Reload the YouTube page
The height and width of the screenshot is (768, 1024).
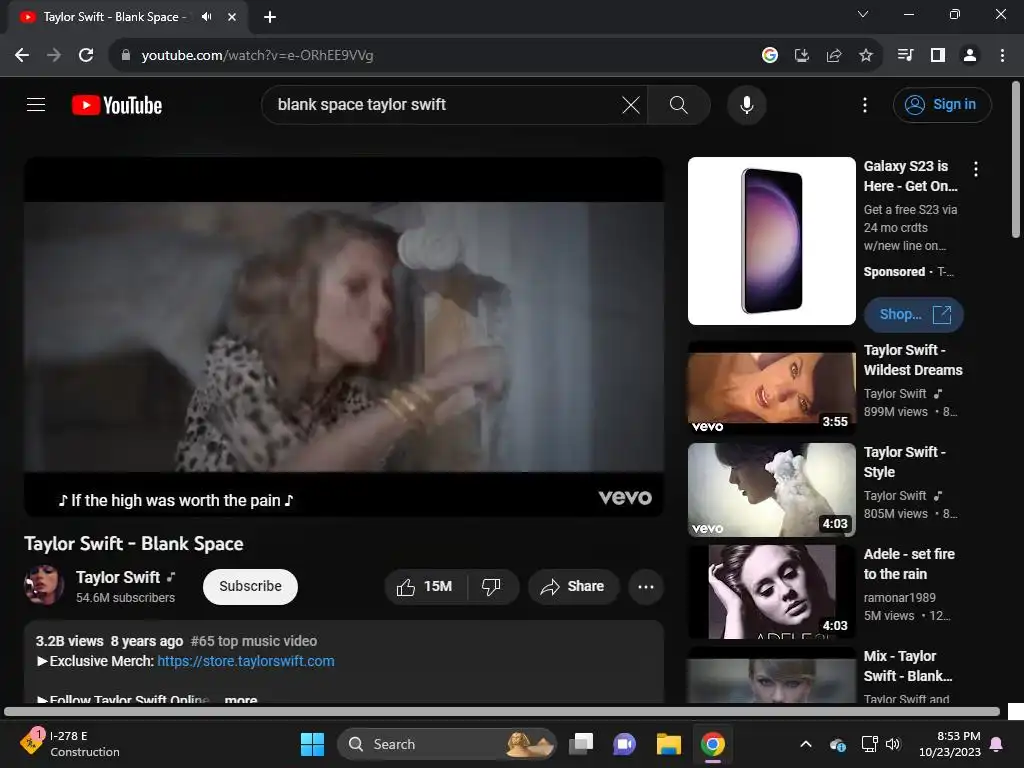[86, 56]
